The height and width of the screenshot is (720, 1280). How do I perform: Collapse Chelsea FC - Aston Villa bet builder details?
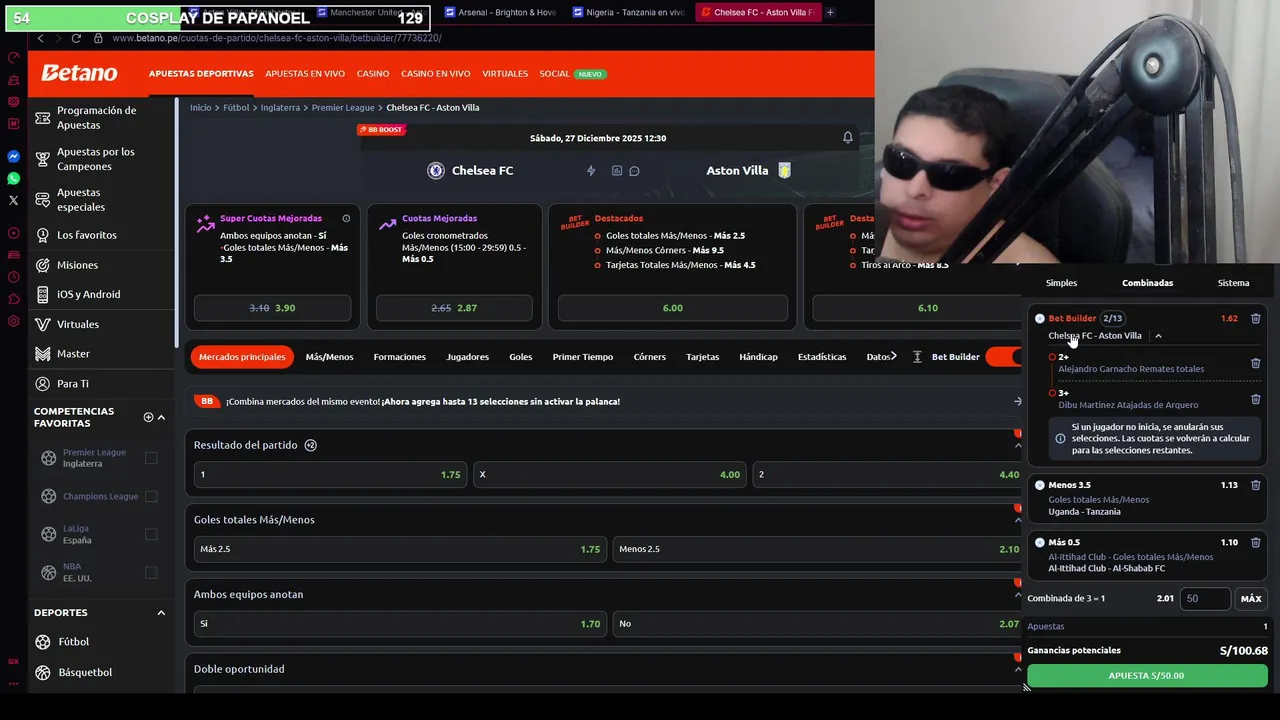click(x=1158, y=336)
